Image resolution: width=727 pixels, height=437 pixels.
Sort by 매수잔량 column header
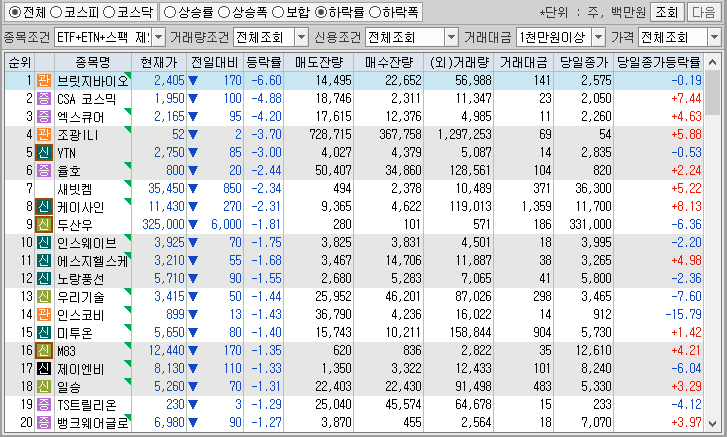point(389,62)
